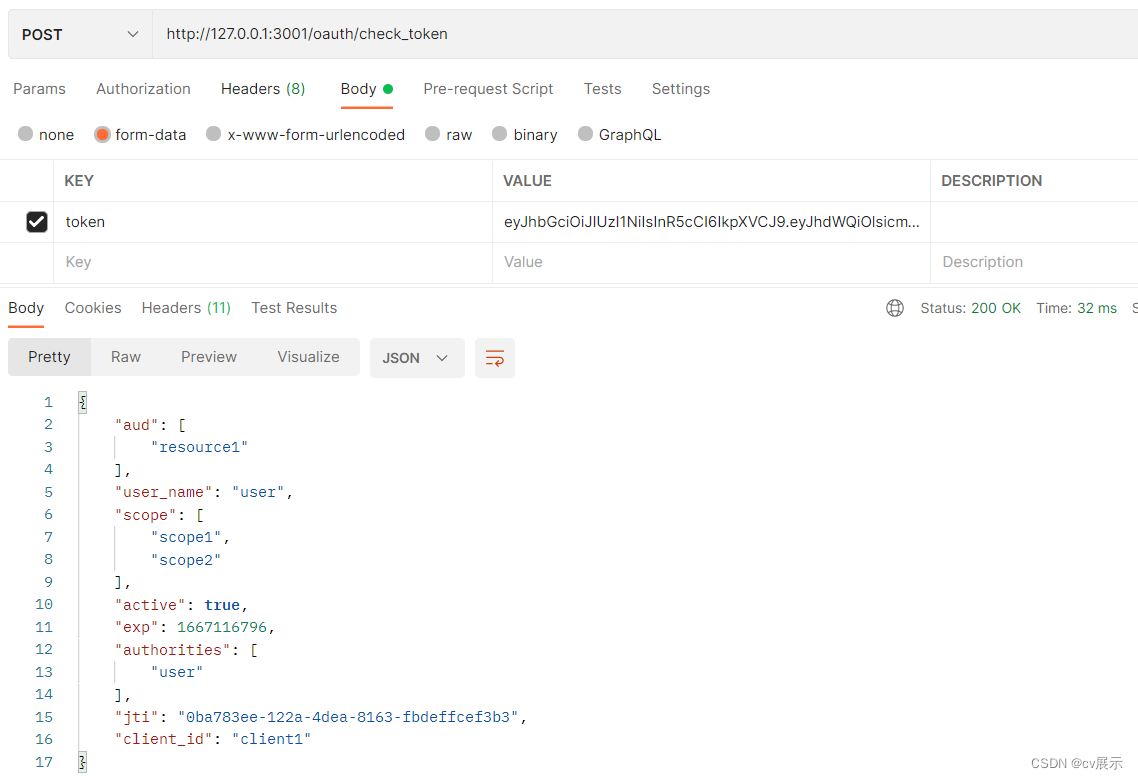Screen dimensions: 1138x779
Task: Show the response Cookies tab
Action: [x=93, y=308]
